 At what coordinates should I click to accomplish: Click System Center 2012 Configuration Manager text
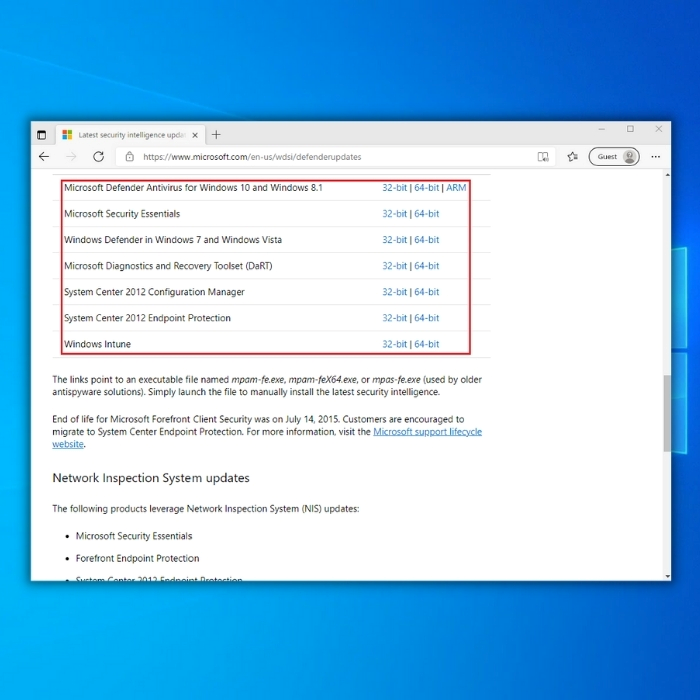click(x=154, y=292)
